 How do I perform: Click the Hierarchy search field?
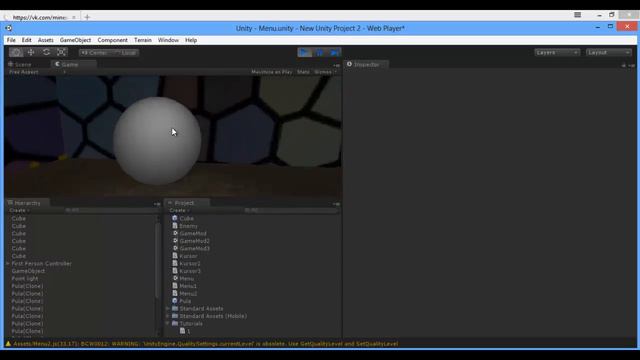[110, 210]
